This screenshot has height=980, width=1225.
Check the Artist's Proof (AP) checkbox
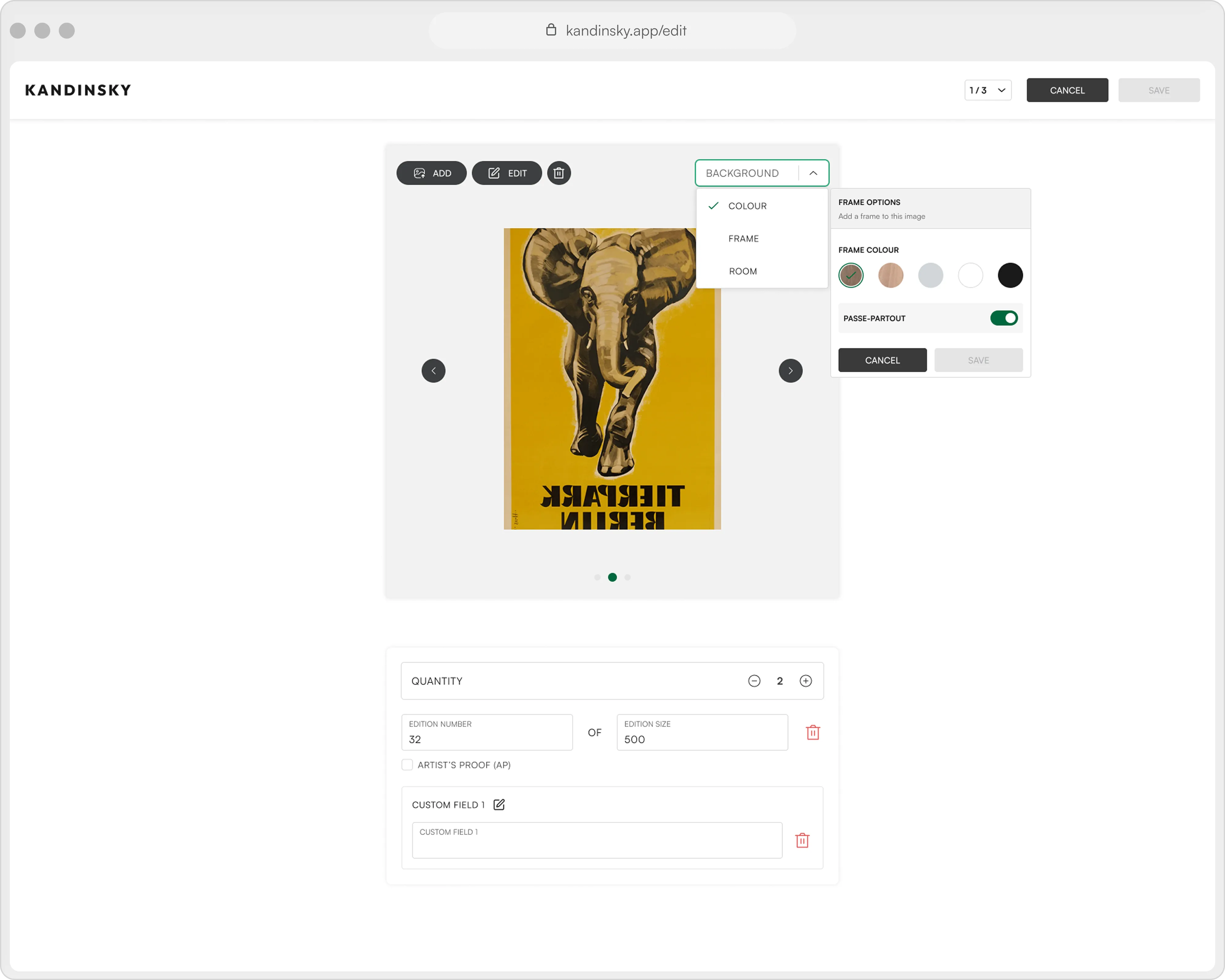[x=407, y=765]
